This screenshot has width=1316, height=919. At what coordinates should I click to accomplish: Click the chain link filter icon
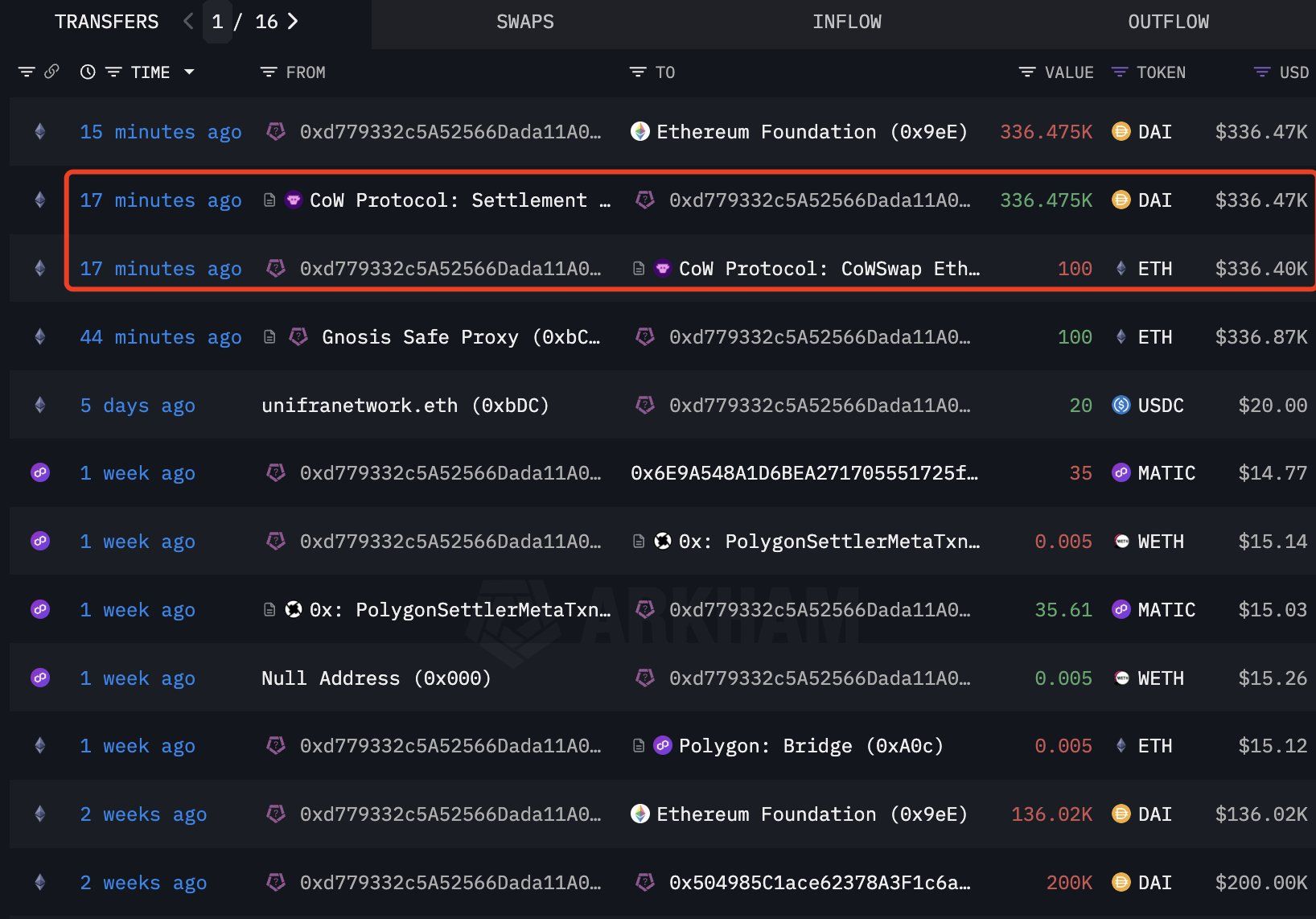point(51,72)
